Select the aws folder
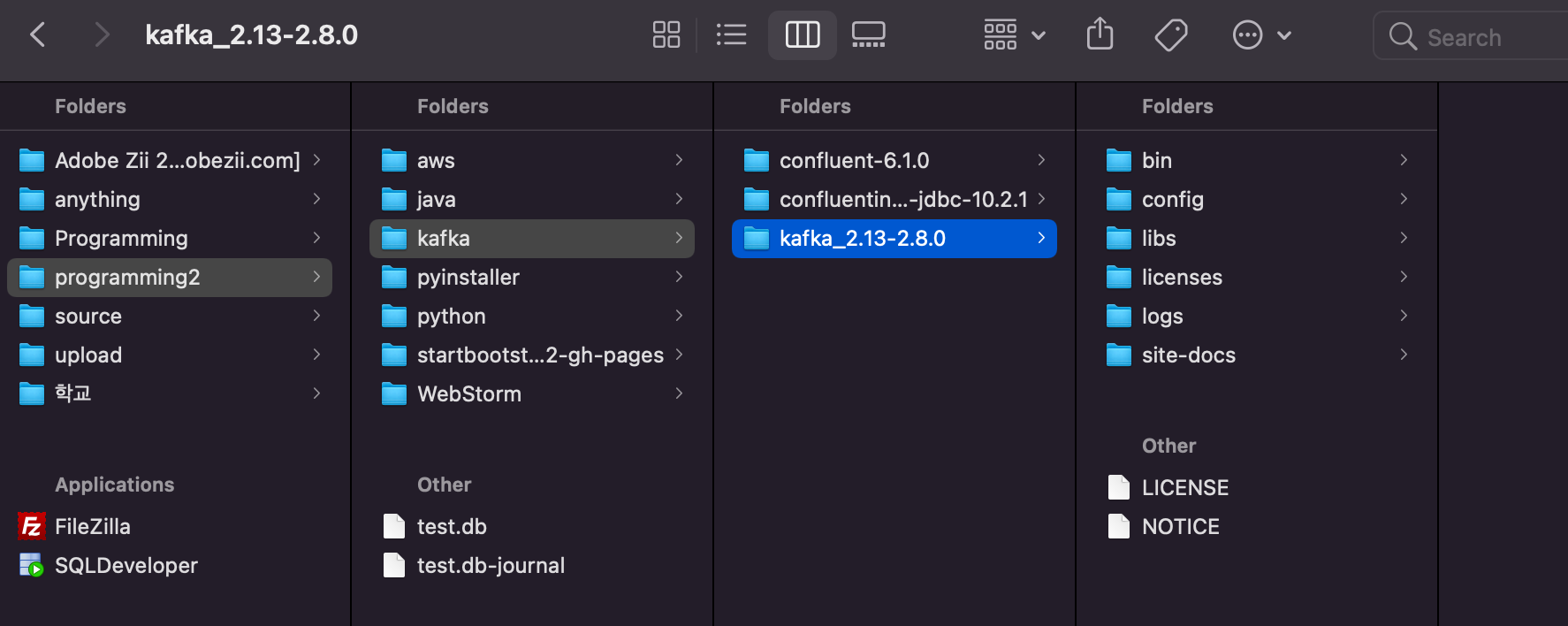 point(532,160)
